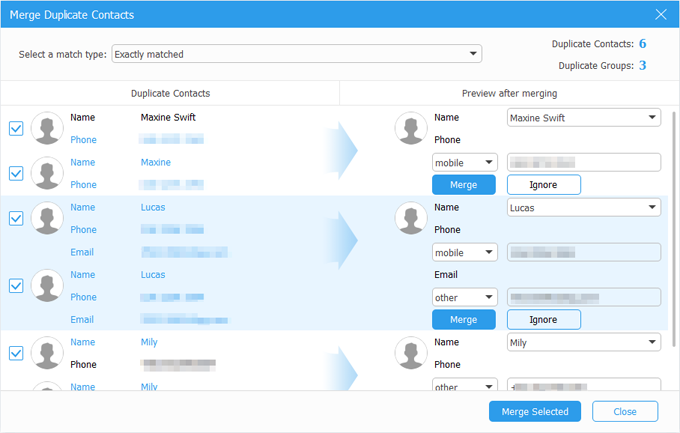Toggle the Mily contact checkbox

(16, 353)
